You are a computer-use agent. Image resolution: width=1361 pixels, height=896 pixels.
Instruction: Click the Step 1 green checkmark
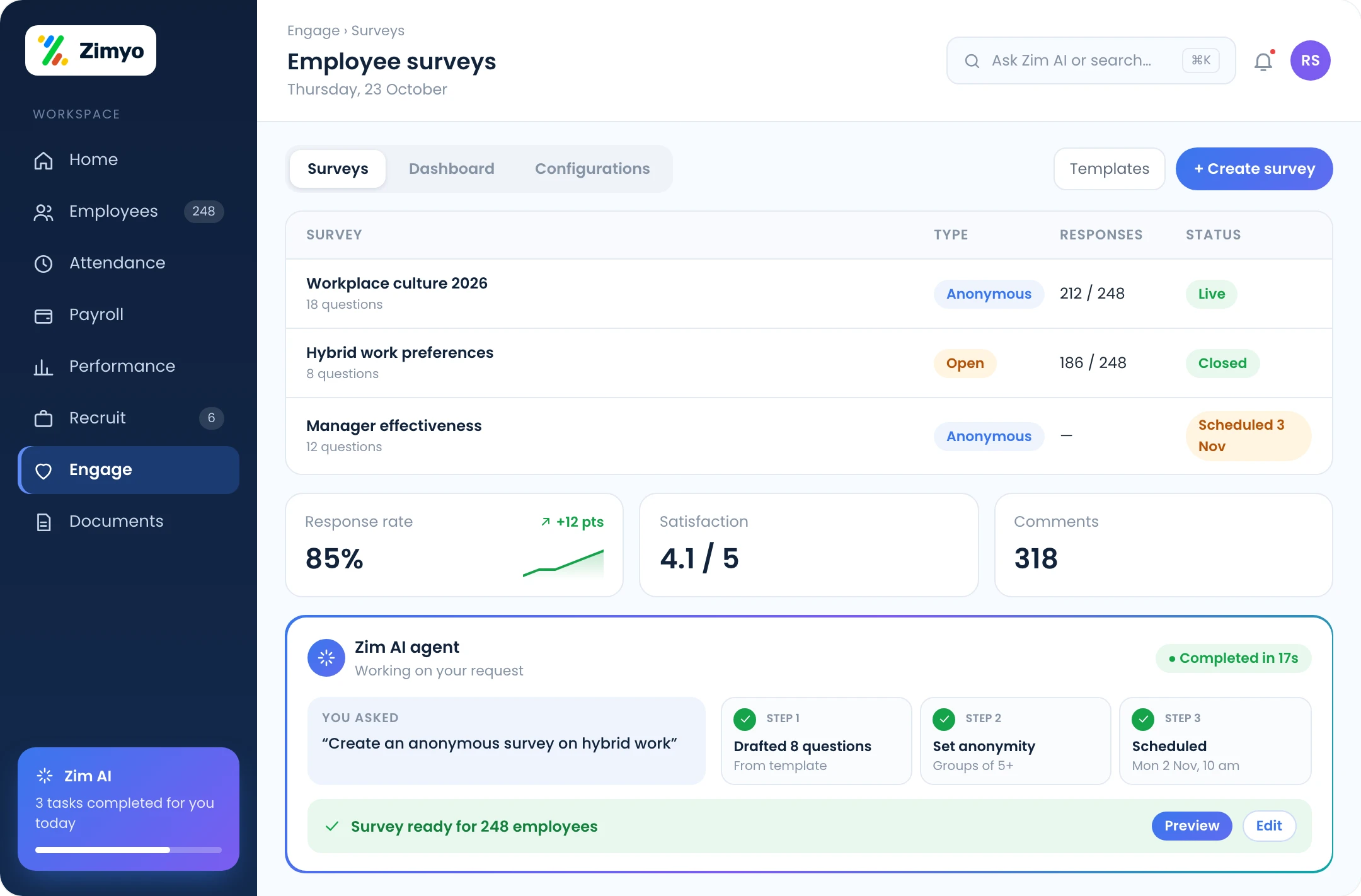[x=745, y=719]
